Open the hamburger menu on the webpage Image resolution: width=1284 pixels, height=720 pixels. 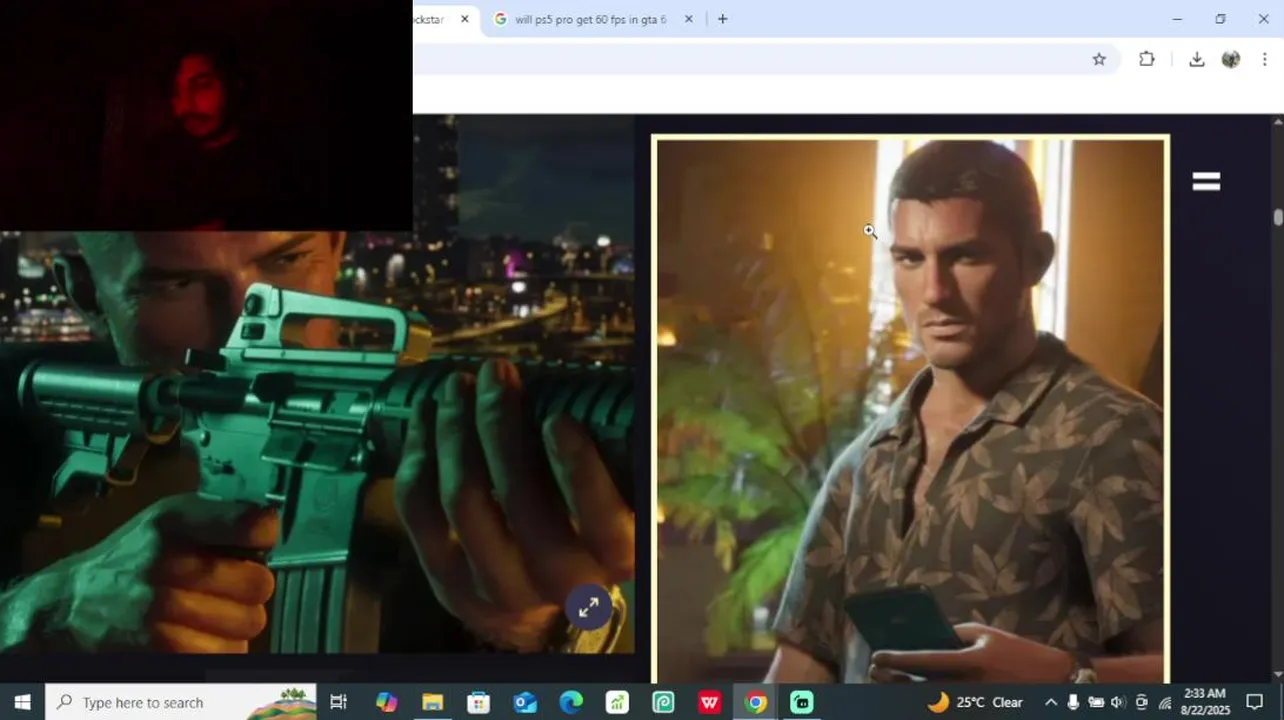click(x=1206, y=181)
